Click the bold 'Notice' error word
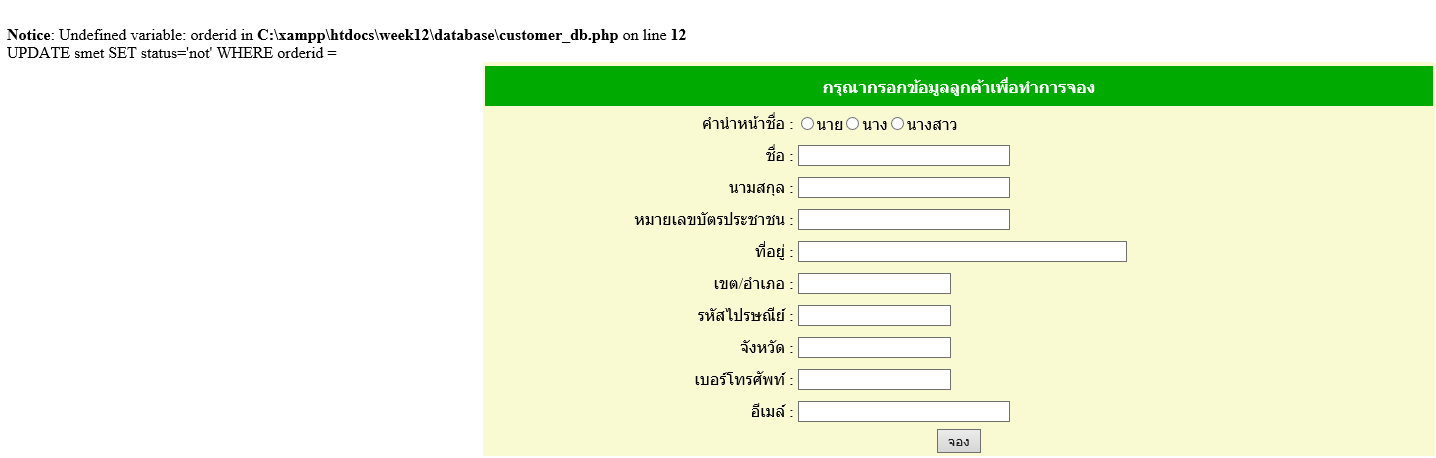The image size is (1436, 458). tap(30, 35)
